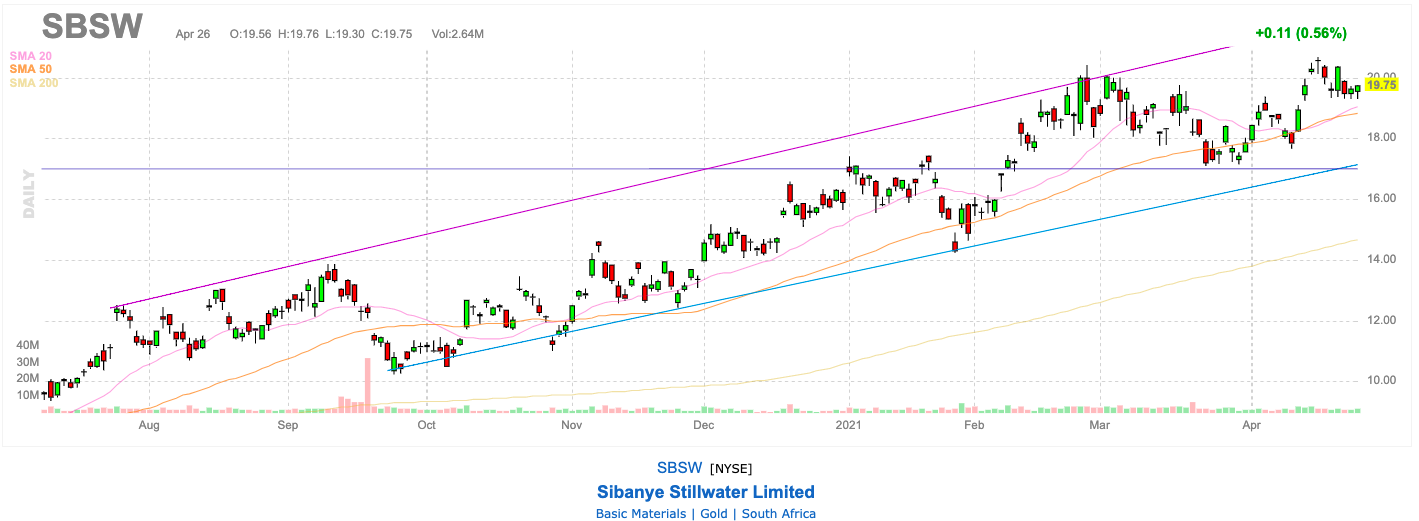Click the SMA 20 legend label
The image size is (1419, 521).
tap(30, 56)
